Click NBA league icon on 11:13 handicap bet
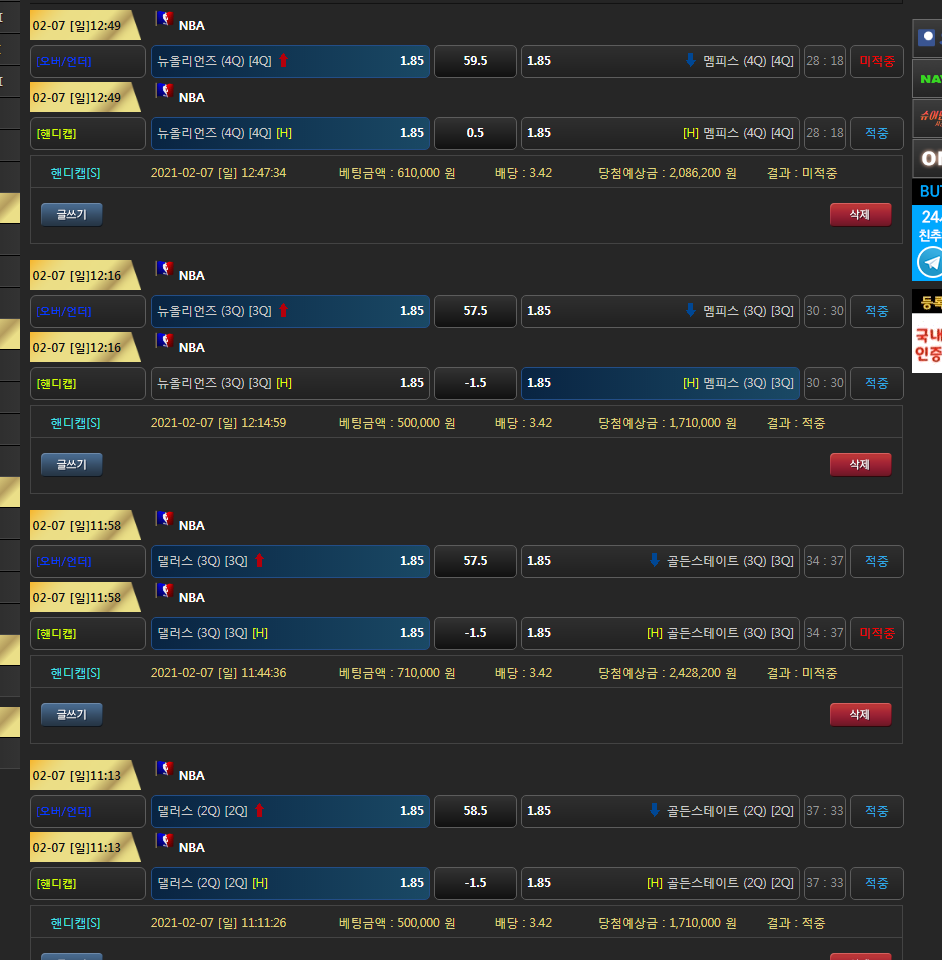This screenshot has width=942, height=960. coord(165,842)
